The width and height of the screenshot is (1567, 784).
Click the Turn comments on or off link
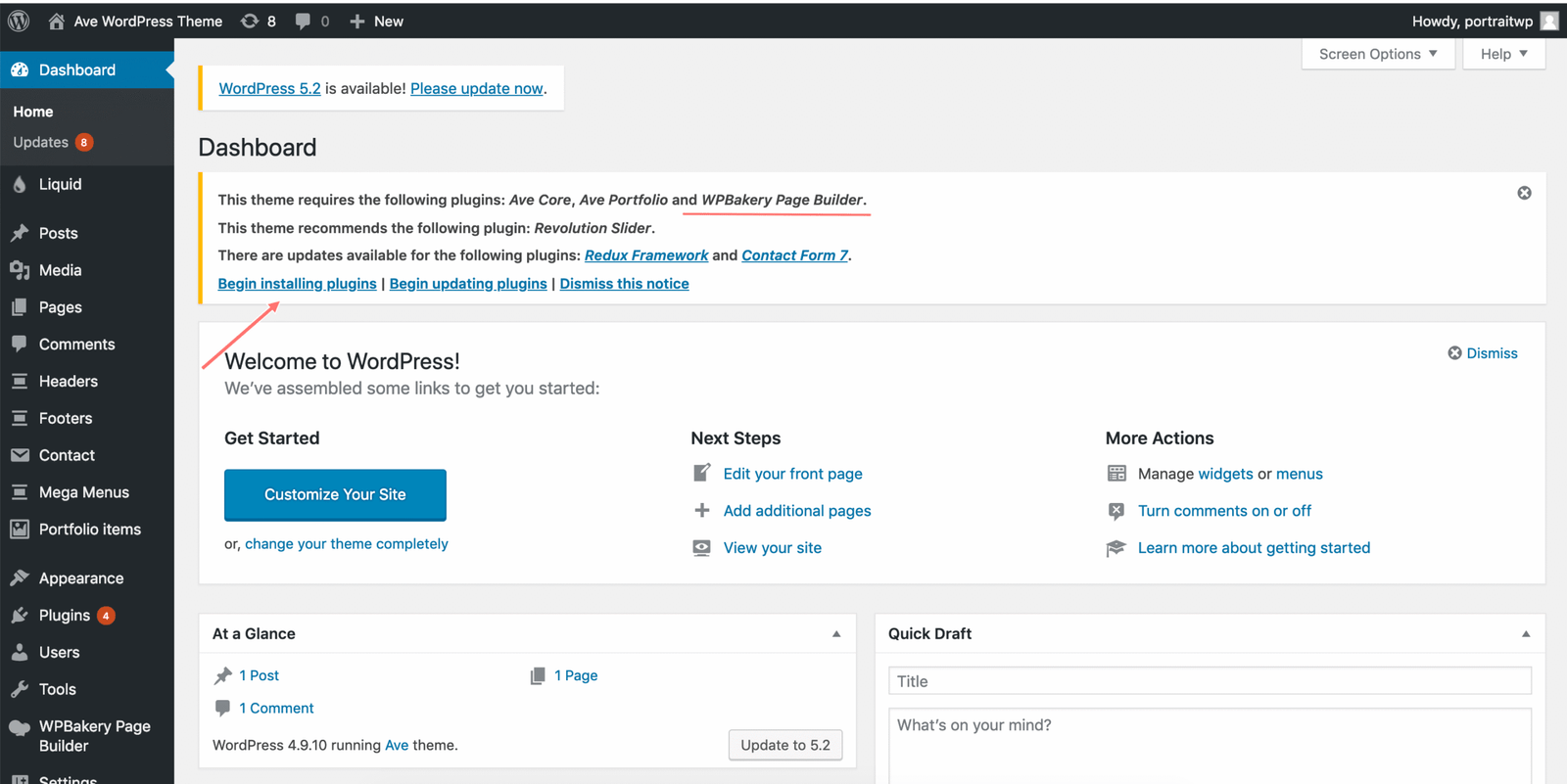point(1224,511)
